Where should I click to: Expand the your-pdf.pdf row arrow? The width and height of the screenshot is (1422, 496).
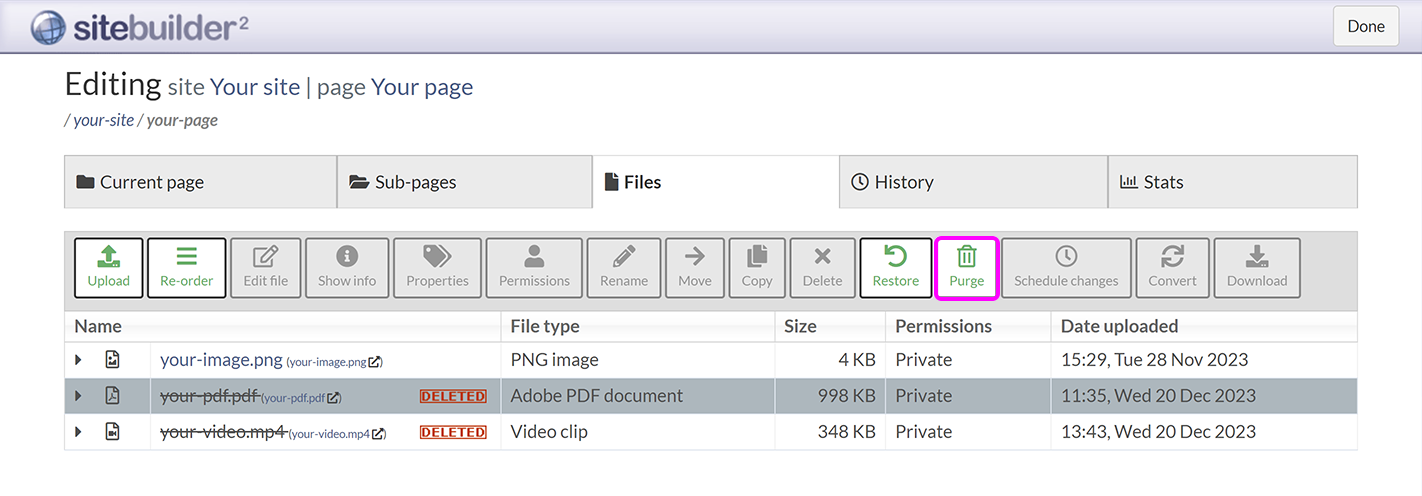(79, 396)
